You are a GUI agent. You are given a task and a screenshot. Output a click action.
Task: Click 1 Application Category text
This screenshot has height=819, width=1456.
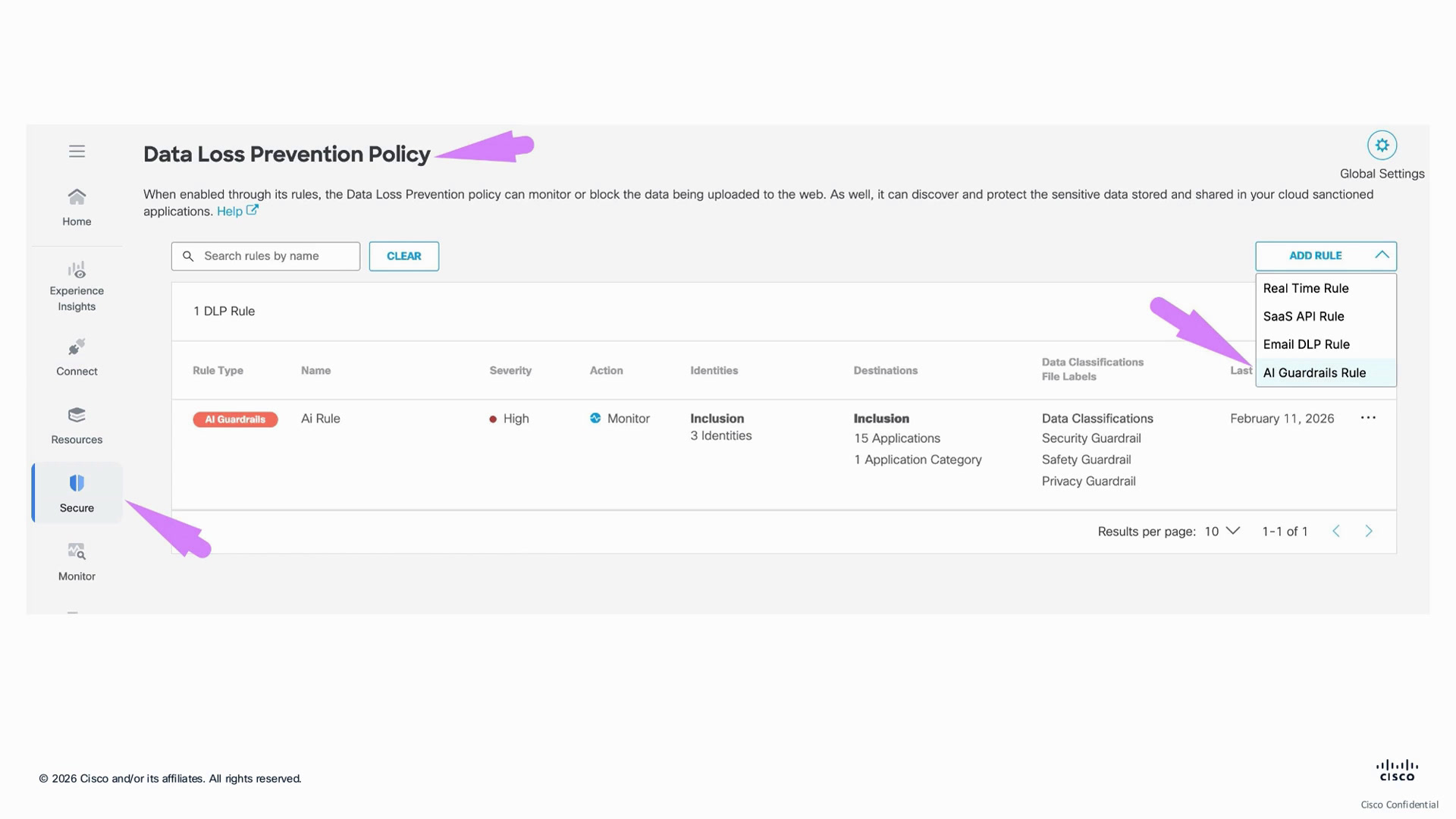tap(918, 460)
